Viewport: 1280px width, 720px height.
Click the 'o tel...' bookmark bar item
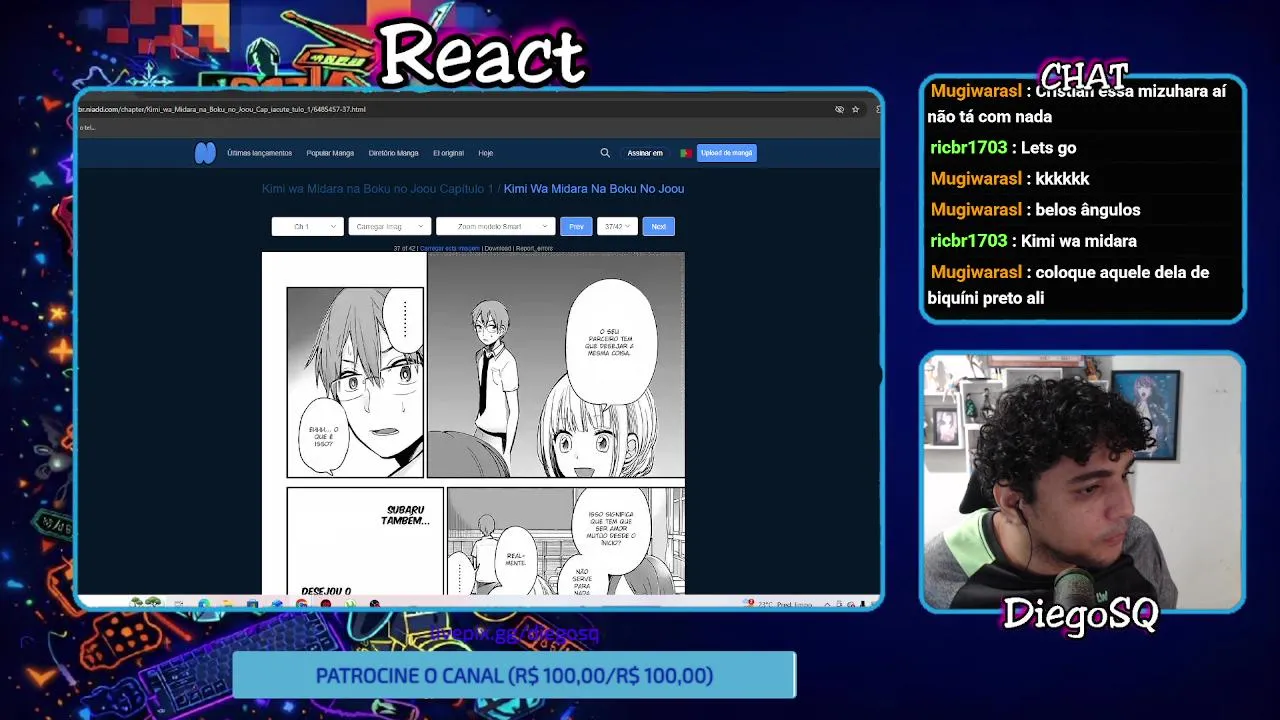pos(87,127)
